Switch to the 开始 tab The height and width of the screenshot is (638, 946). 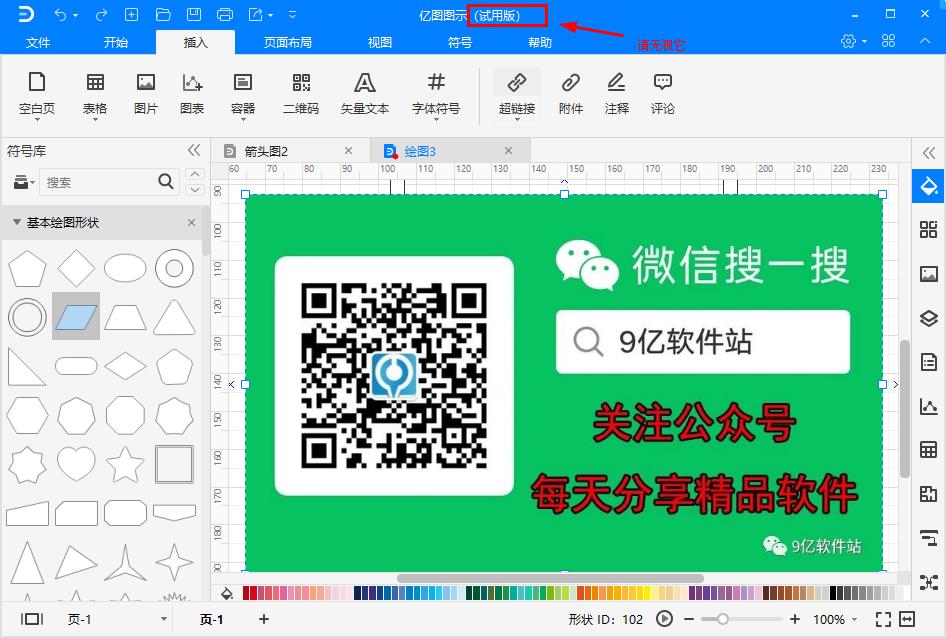point(115,42)
